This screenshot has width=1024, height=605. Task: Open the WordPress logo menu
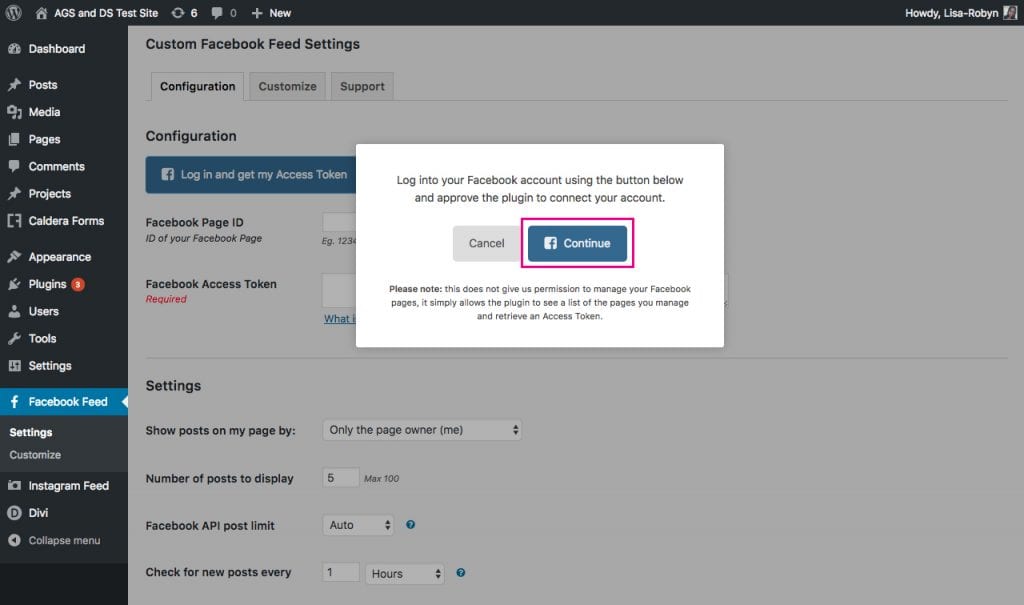tap(14, 12)
